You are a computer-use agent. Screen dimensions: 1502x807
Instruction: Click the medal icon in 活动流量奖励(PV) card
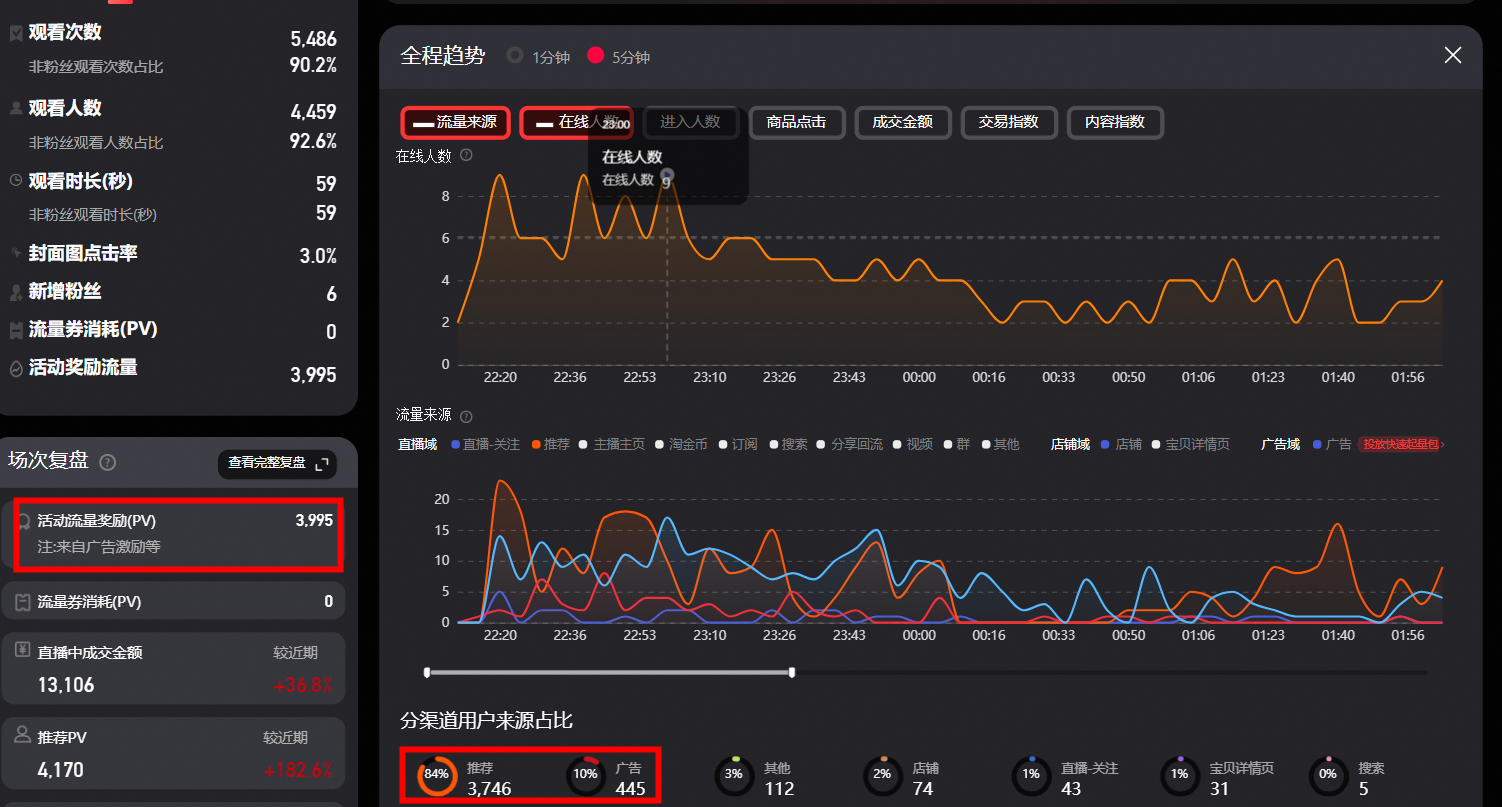click(x=23, y=521)
